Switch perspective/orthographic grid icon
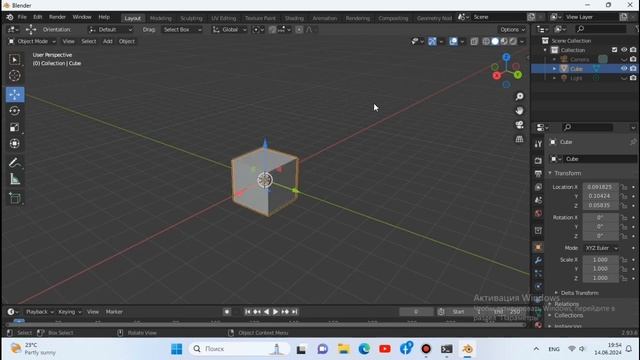 point(519,139)
